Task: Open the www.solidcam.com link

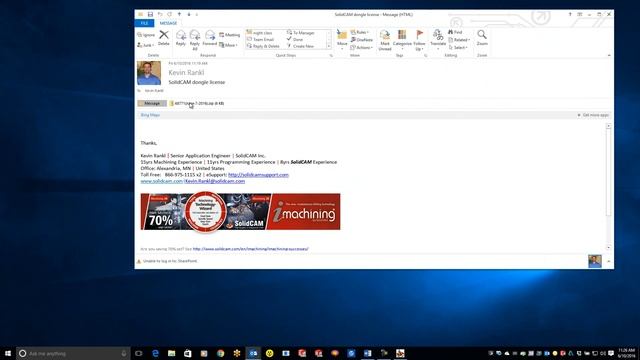Action: coord(162,181)
